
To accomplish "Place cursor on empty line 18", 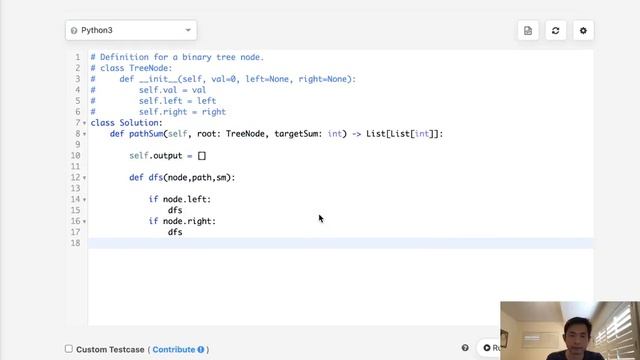I will [340, 243].
